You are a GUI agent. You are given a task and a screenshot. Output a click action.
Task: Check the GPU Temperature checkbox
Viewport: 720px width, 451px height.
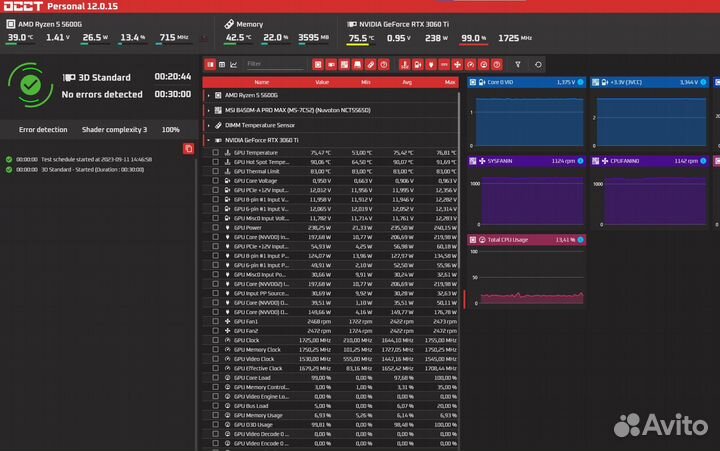click(x=215, y=153)
